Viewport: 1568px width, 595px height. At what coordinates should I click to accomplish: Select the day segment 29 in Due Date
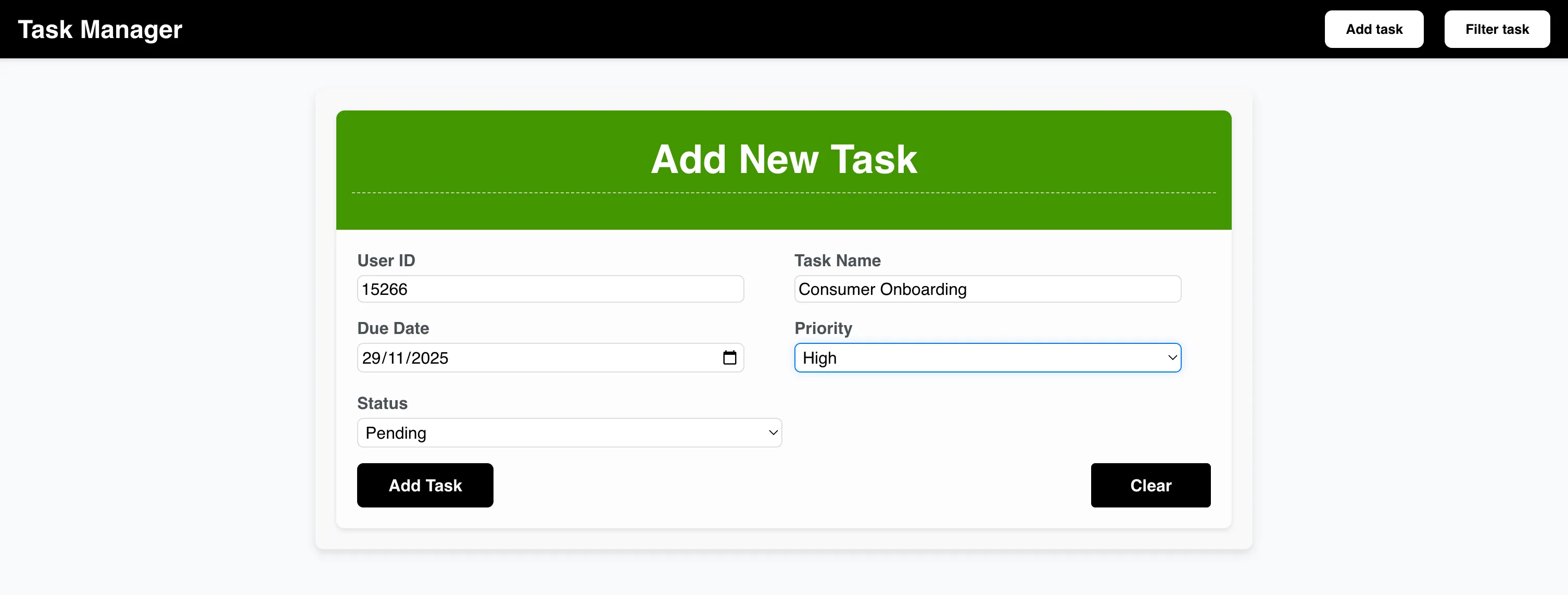pyautogui.click(x=371, y=358)
